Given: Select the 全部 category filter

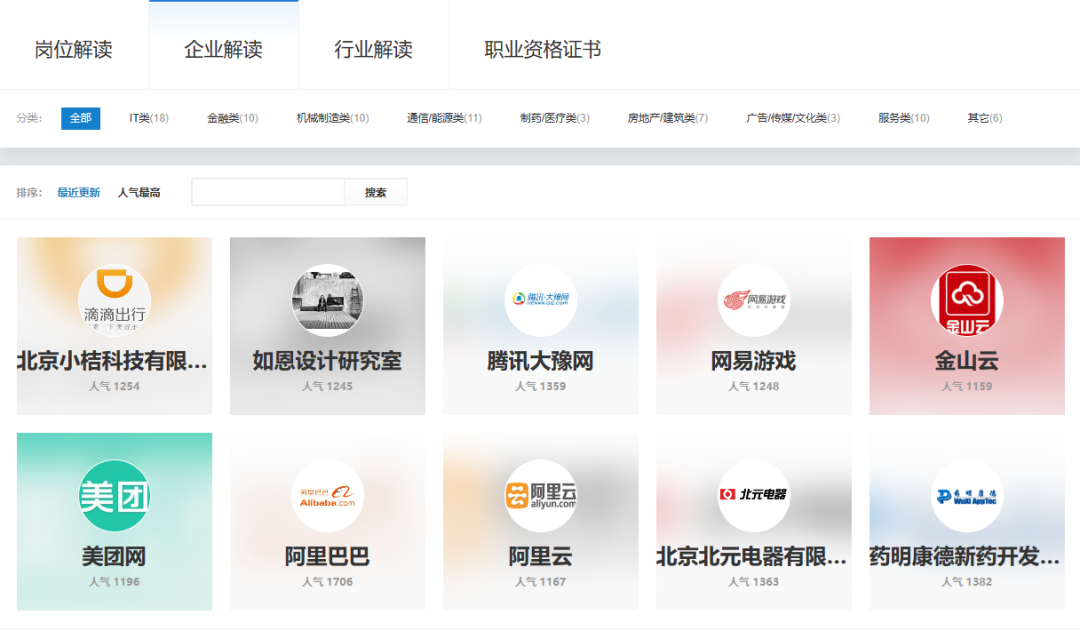Looking at the screenshot, I should click(80, 117).
